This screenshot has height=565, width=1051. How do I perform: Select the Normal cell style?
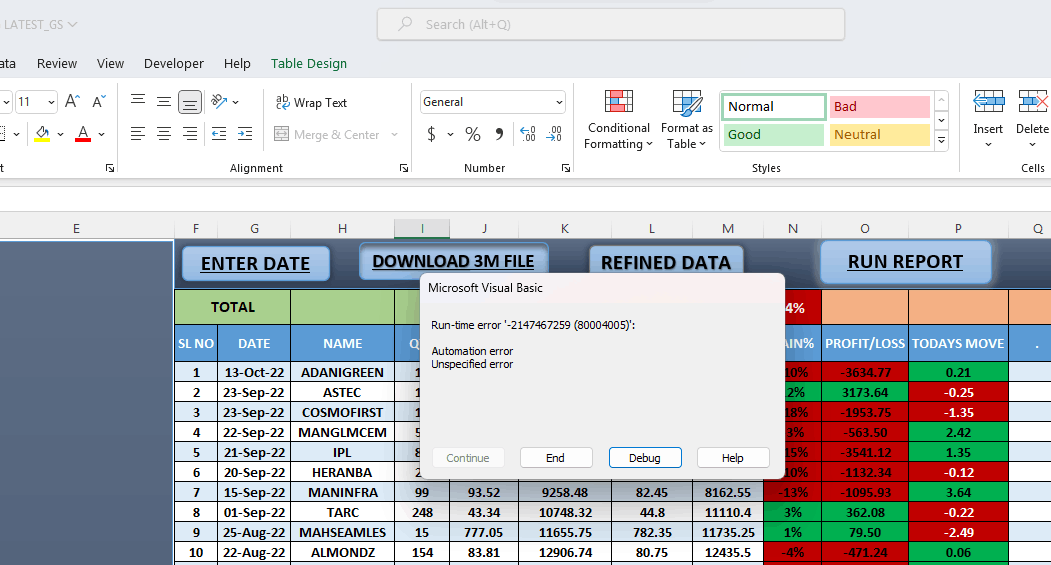(x=774, y=107)
